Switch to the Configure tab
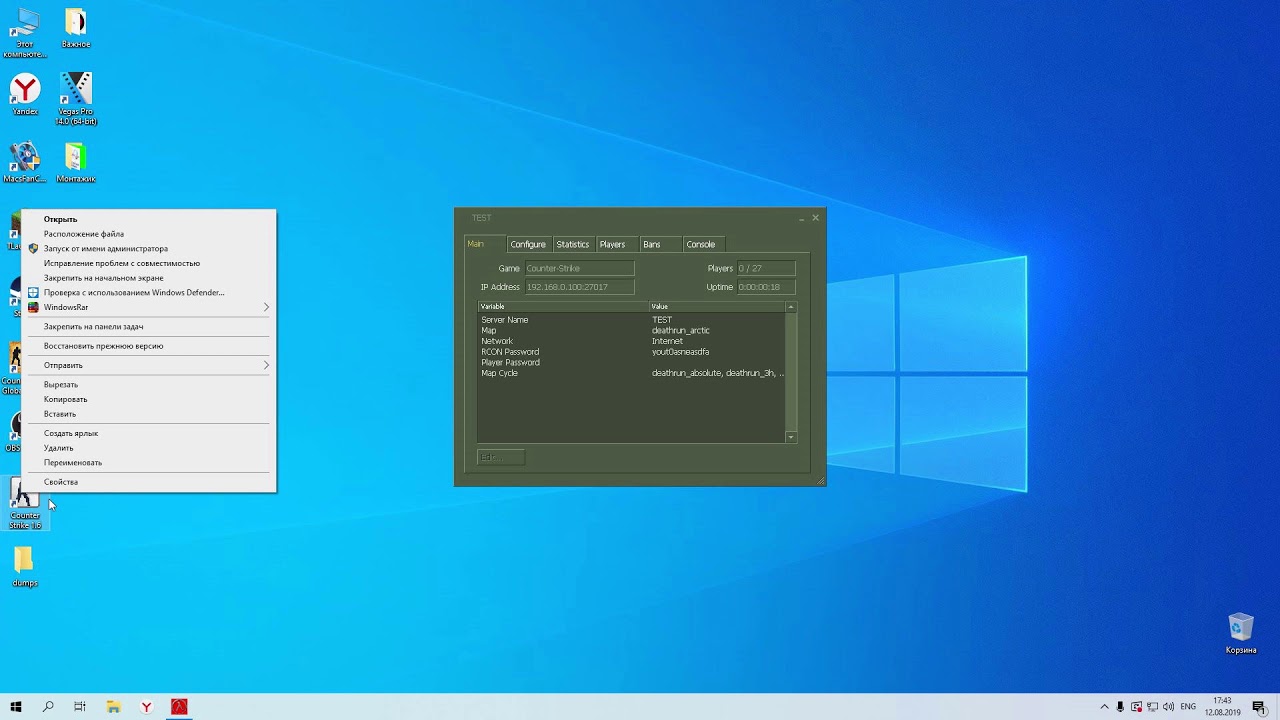1280x720 pixels. pos(528,244)
